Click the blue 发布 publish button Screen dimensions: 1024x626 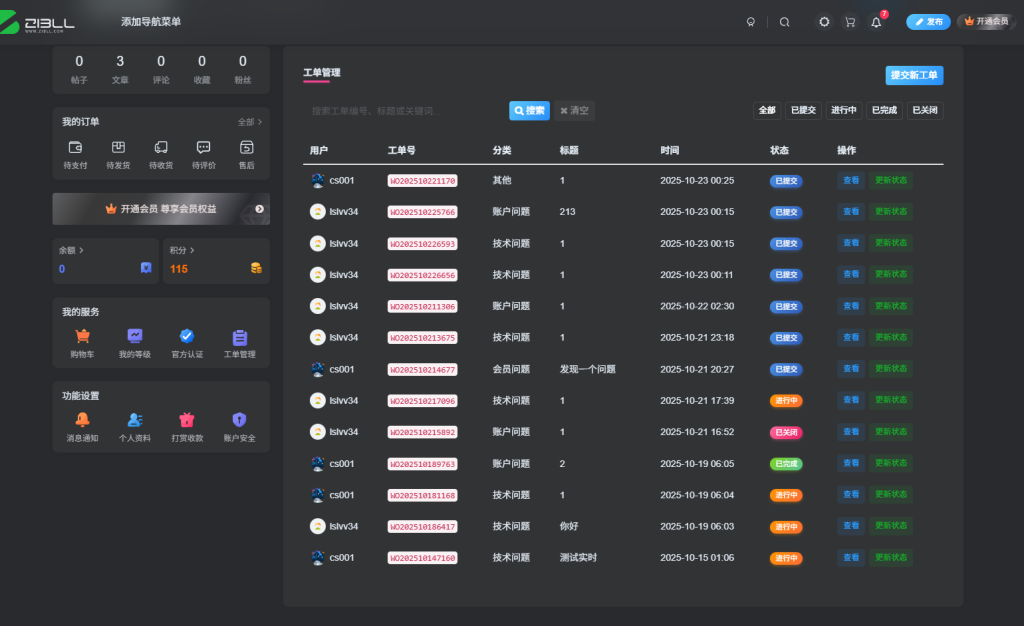point(929,21)
